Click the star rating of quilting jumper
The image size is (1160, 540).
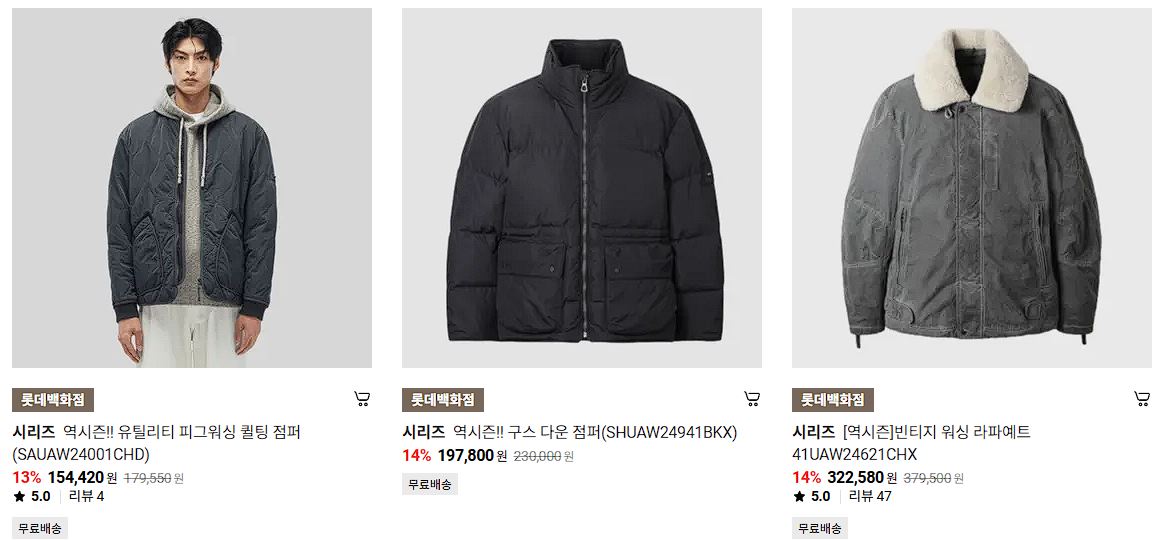32,496
